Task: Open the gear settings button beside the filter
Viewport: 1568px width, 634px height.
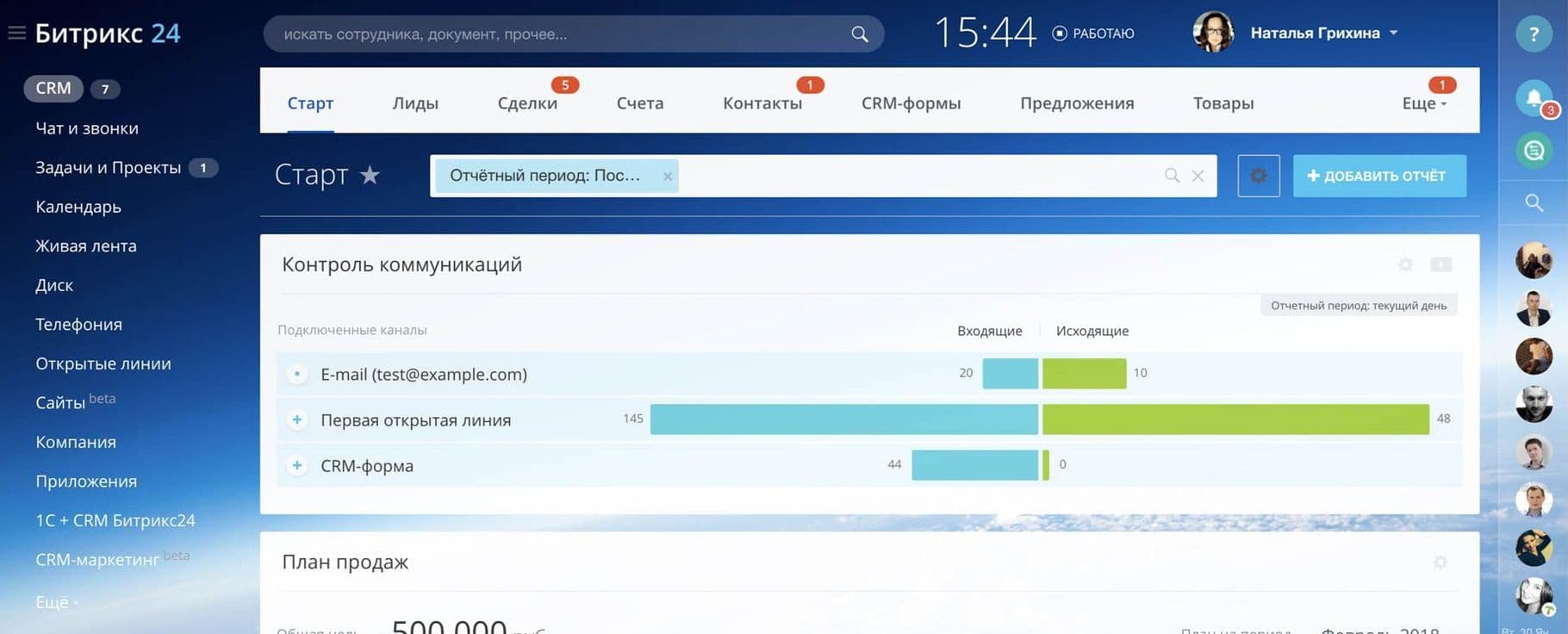Action: (1259, 176)
